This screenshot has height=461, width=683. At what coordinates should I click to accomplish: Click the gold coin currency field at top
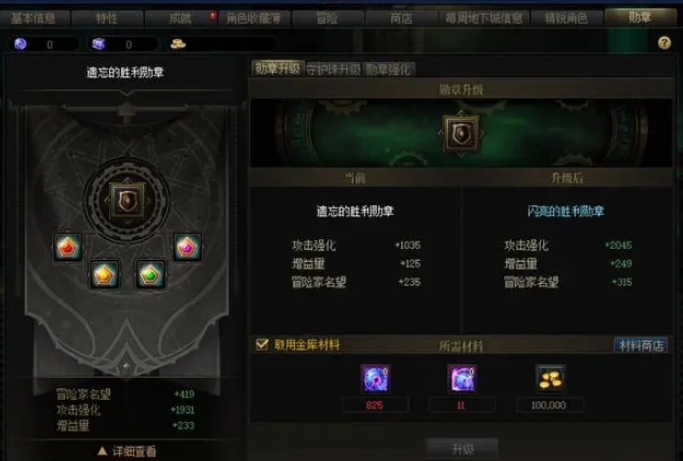[222, 44]
